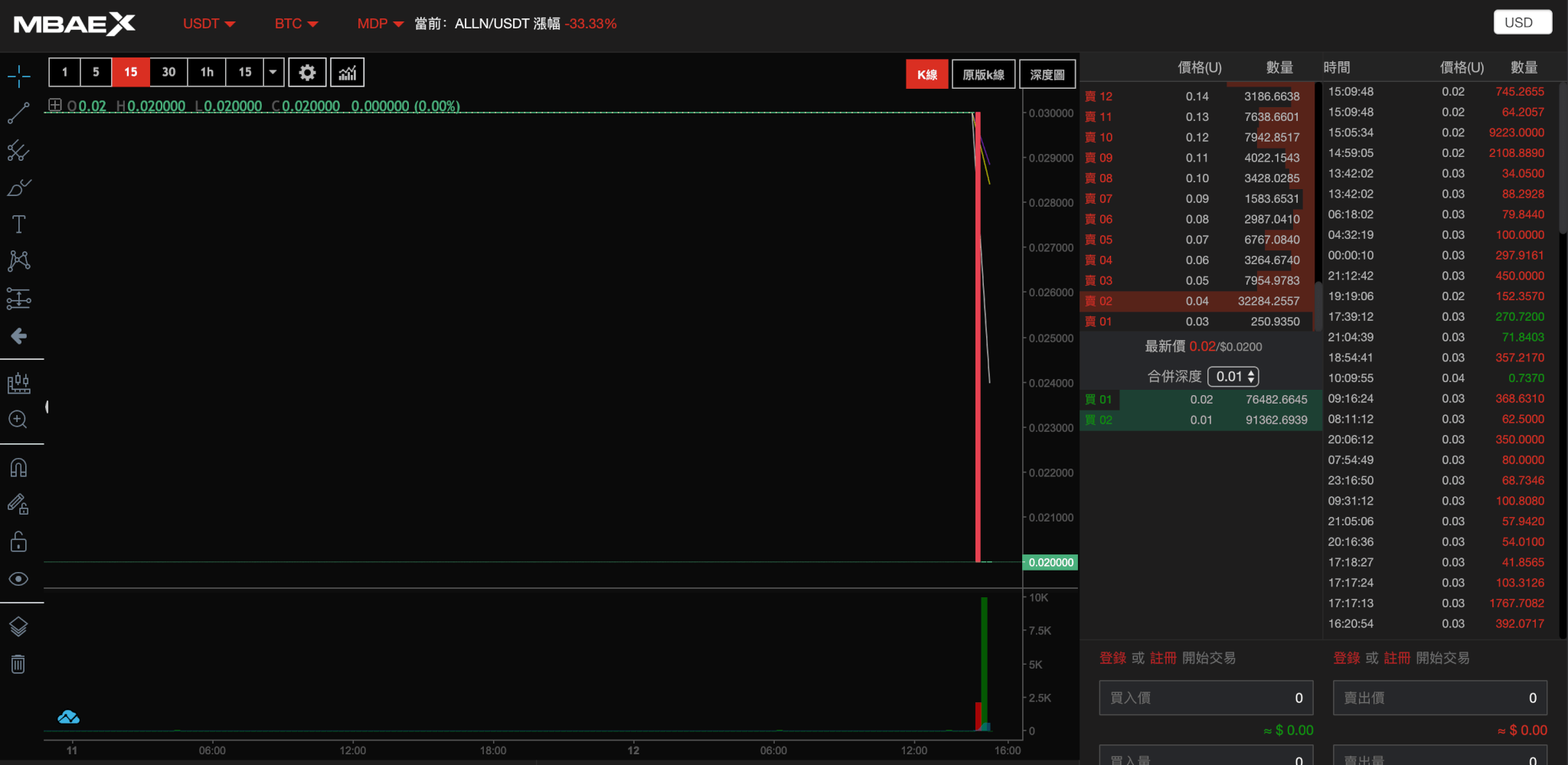This screenshot has height=765, width=1568.
Task: Click the 15:05:34 trade row
Action: point(1439,132)
